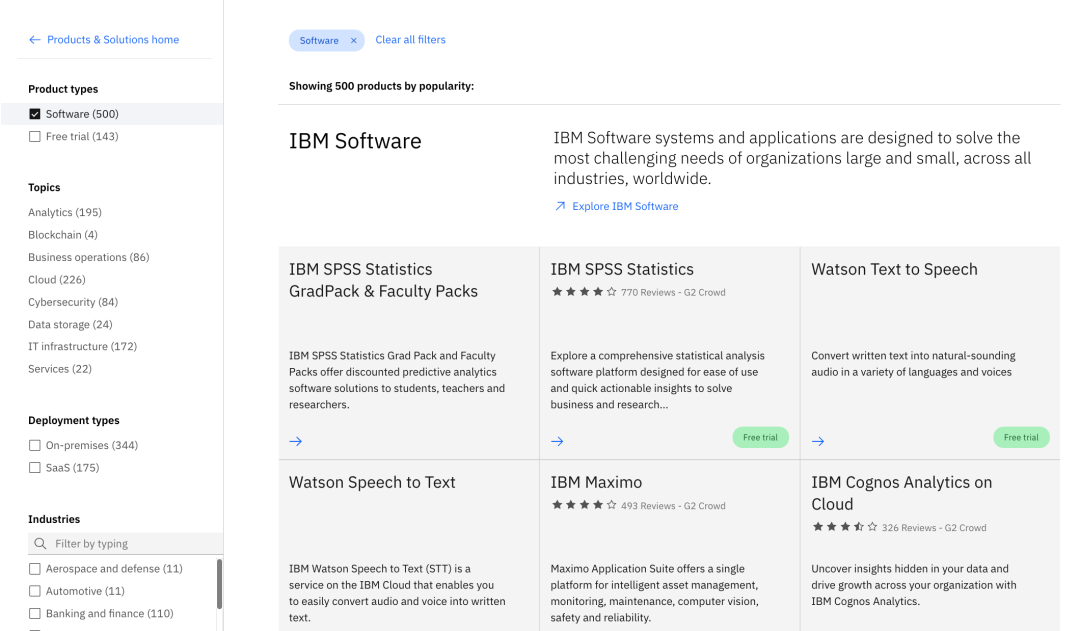1080x631 pixels.
Task: Click the search magnifier icon in Industries filter
Action: click(40, 544)
